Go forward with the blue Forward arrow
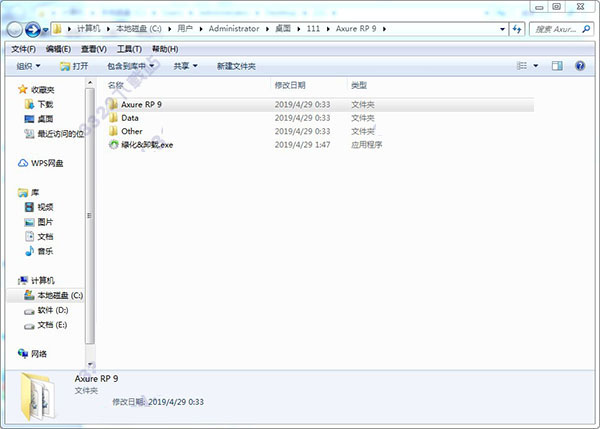The image size is (600, 429). click(x=33, y=29)
